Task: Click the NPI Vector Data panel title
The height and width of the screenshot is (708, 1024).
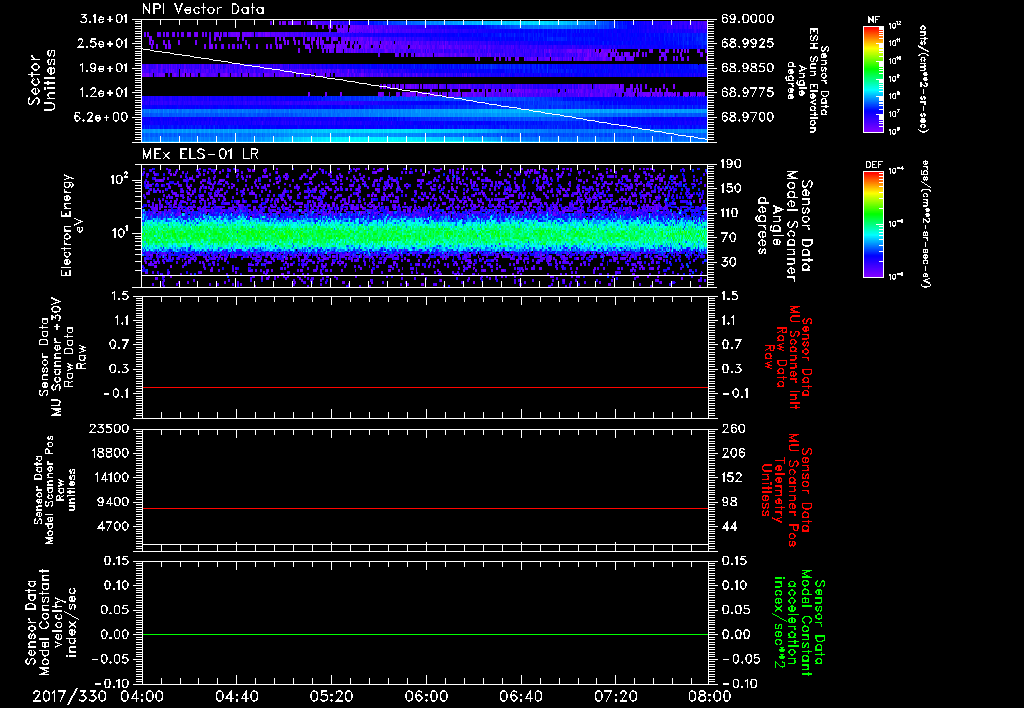Action: pyautogui.click(x=204, y=9)
